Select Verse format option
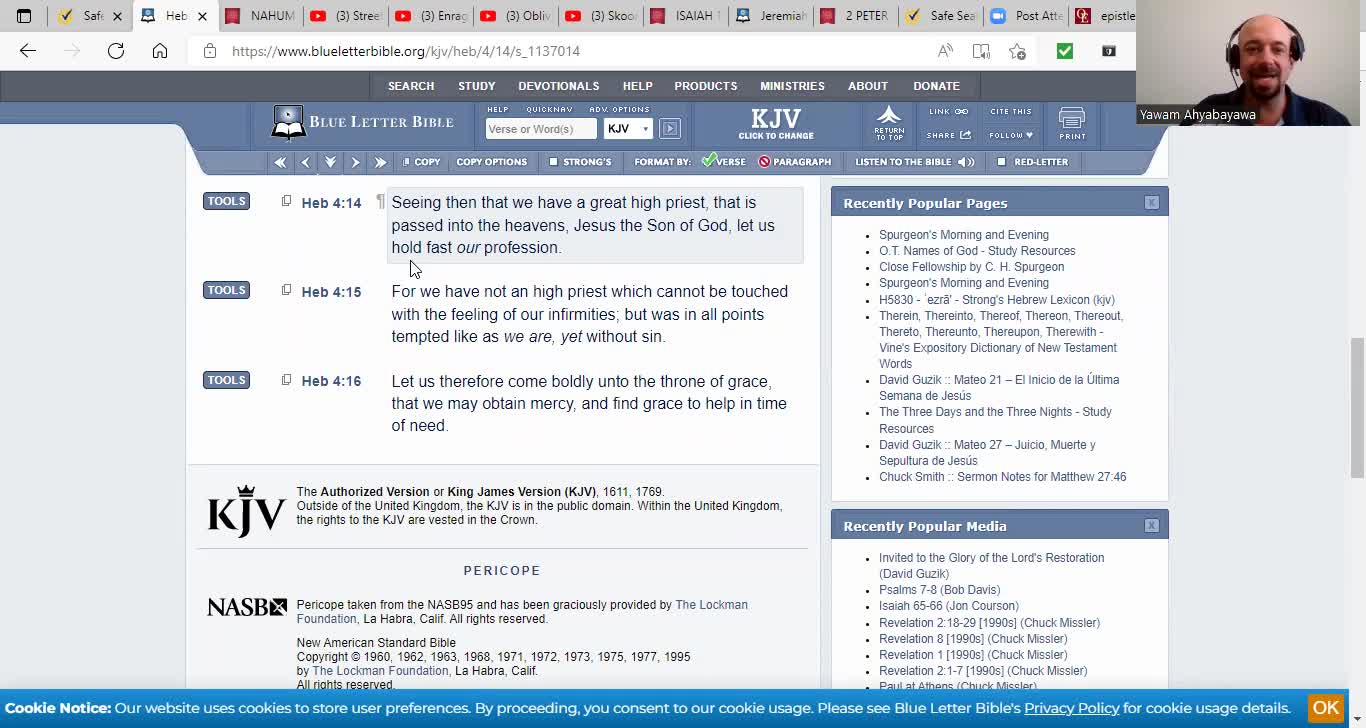Image resolution: width=1366 pixels, height=728 pixels. 724,162
